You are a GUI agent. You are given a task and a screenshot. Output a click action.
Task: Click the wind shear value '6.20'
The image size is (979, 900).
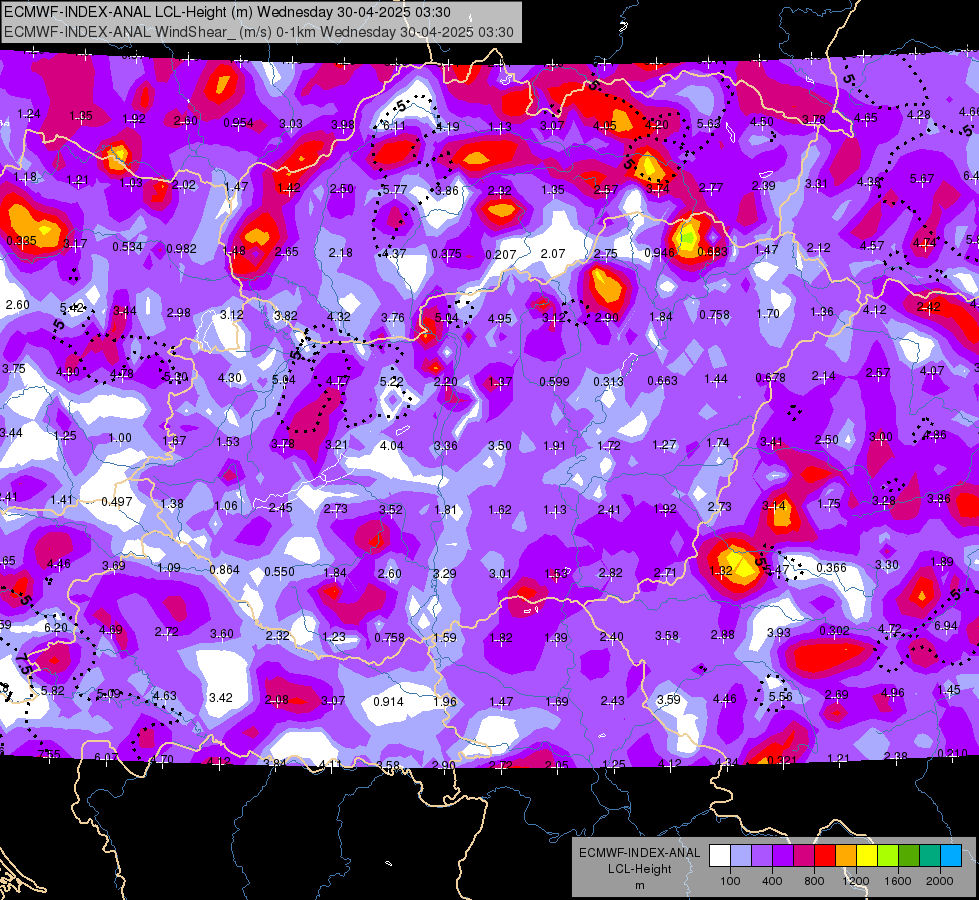tap(56, 627)
